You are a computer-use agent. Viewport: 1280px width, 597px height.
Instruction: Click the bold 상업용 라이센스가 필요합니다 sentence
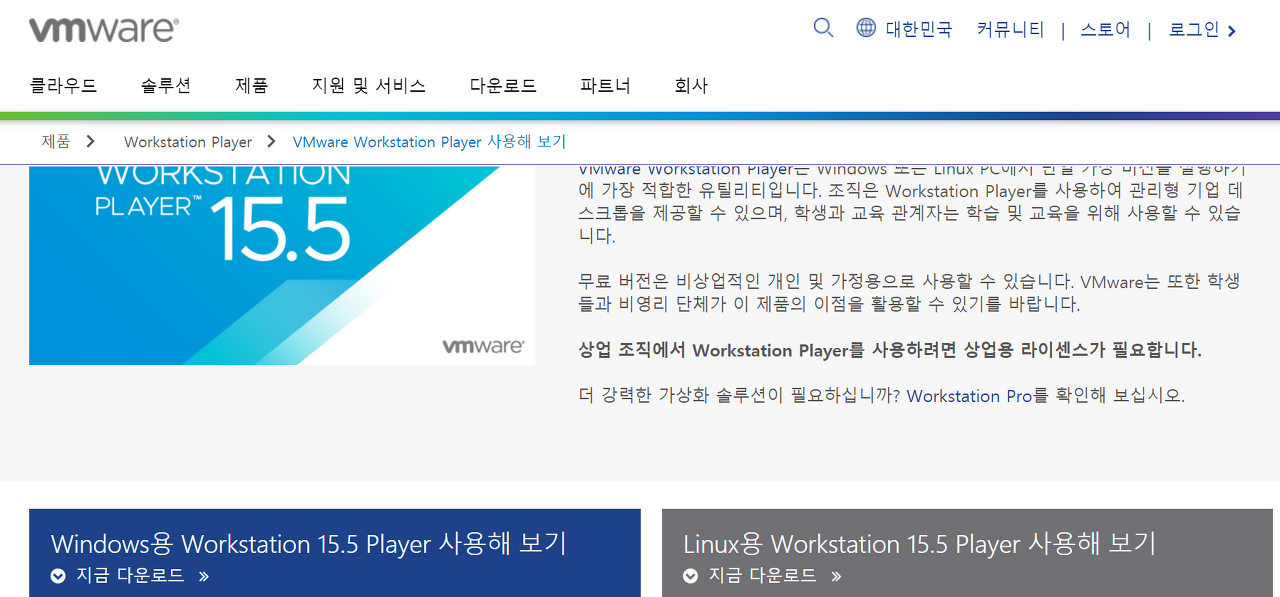tap(890, 350)
